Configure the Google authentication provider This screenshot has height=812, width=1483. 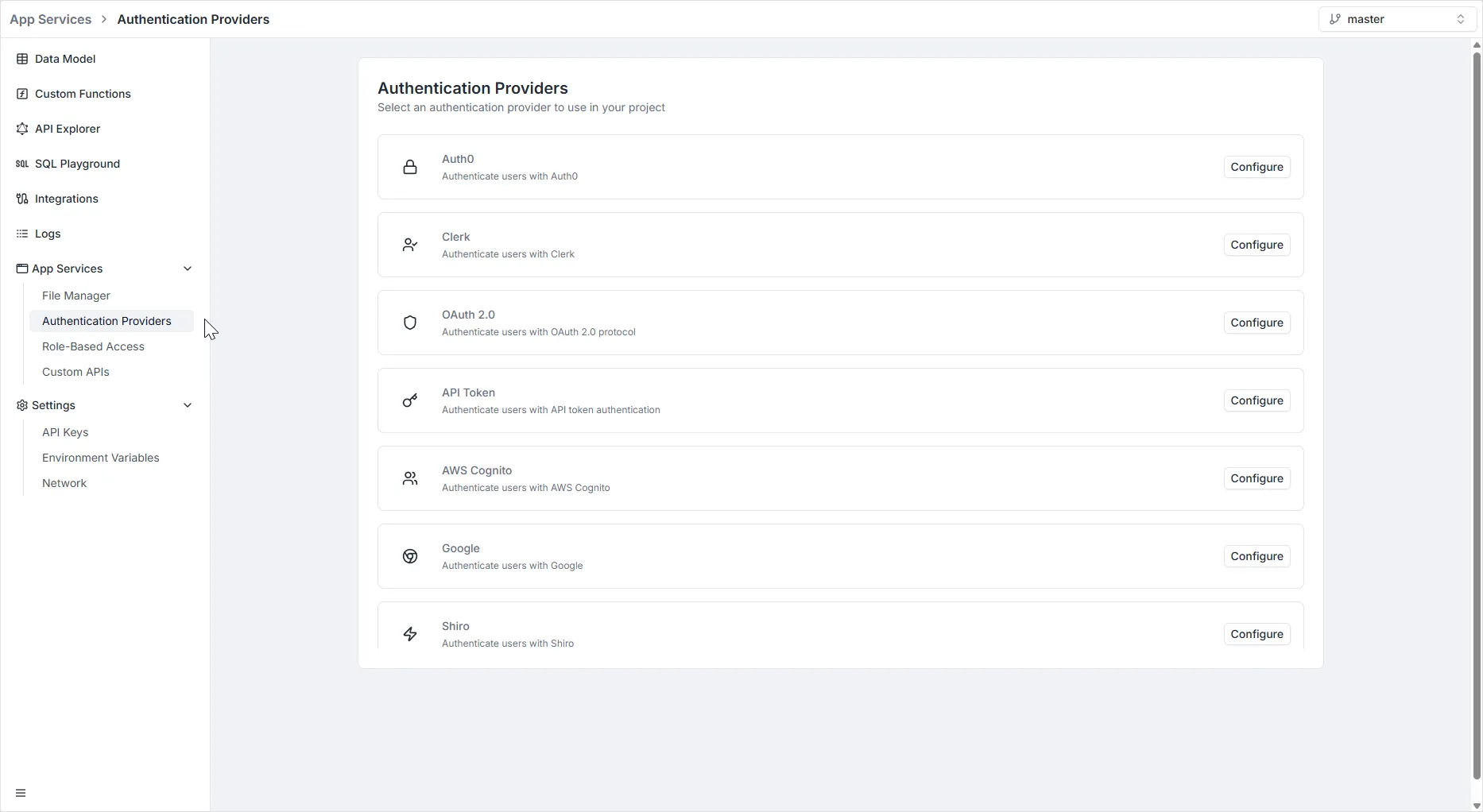[x=1256, y=556]
